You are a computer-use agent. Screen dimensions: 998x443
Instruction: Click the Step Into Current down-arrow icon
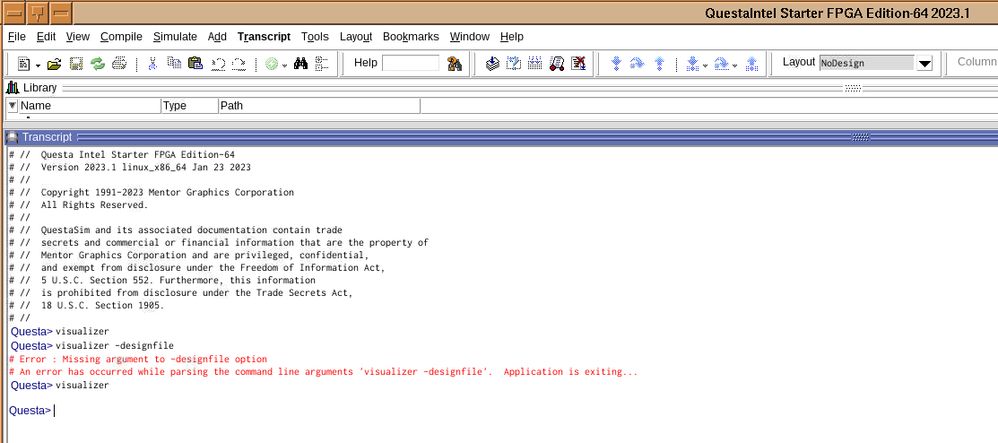[693, 64]
